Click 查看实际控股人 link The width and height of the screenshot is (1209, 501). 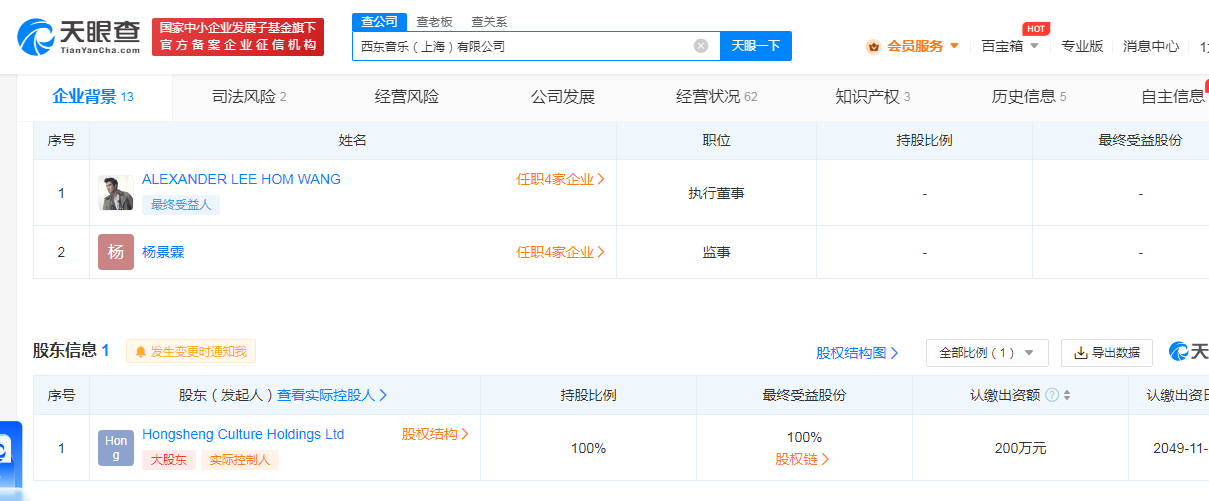click(333, 395)
